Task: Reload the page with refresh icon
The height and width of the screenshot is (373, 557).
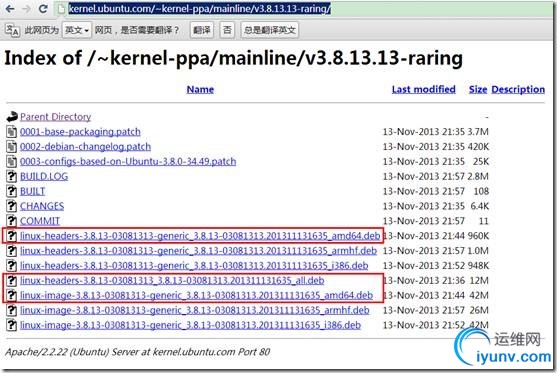Action: coord(43,9)
